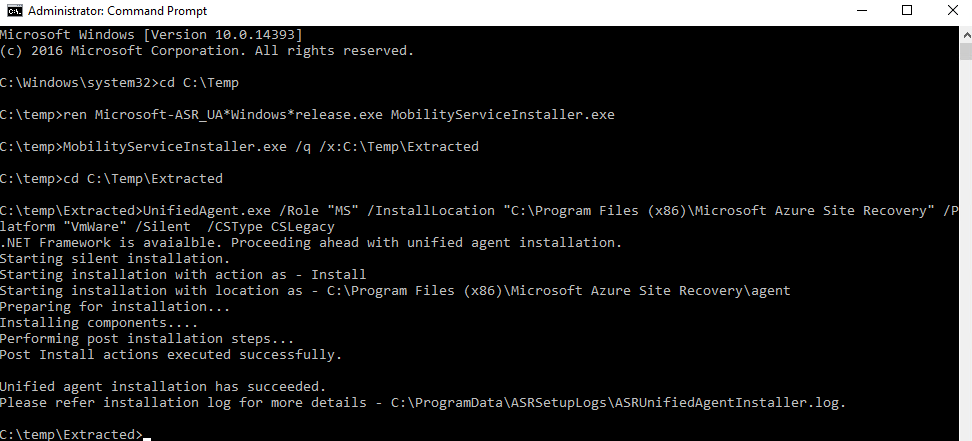Click the 'ren Microsoft-ASR_UA' rename command line

coord(307,115)
